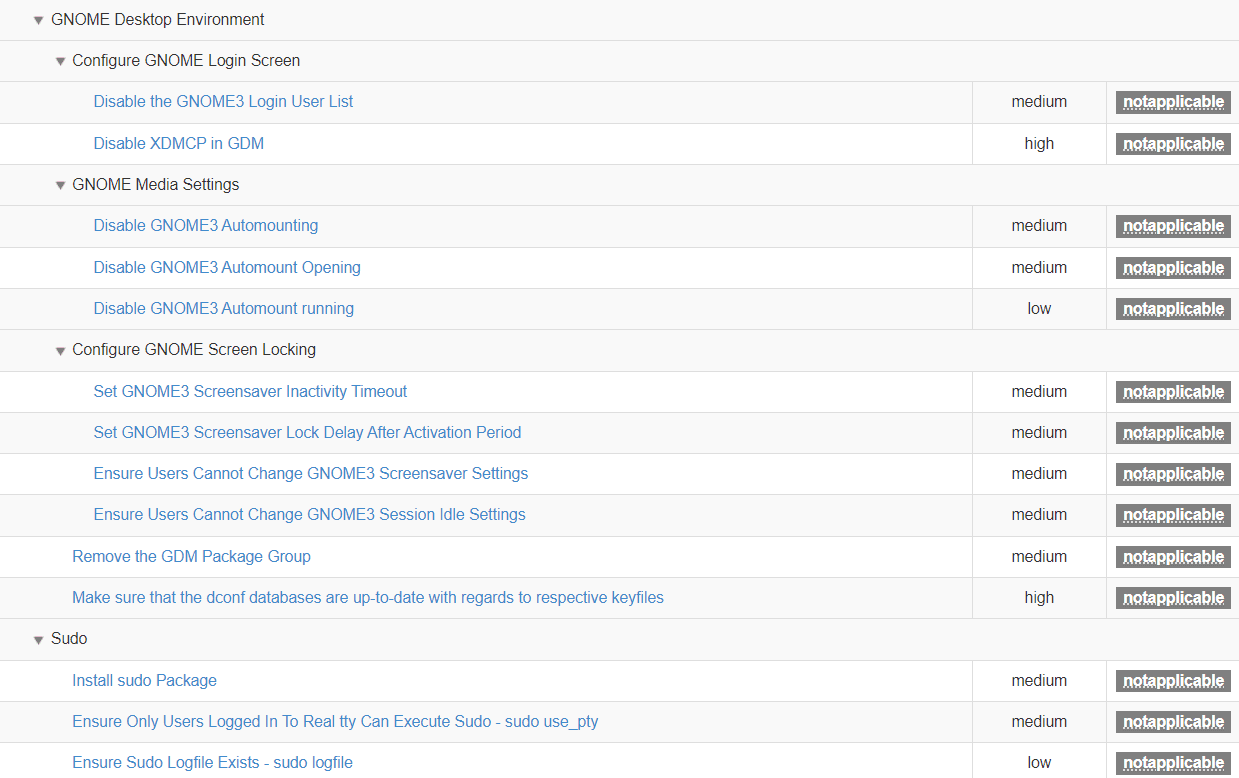This screenshot has height=778, width=1239.
Task: Open sudo use_pty rule link
Action: 335,722
